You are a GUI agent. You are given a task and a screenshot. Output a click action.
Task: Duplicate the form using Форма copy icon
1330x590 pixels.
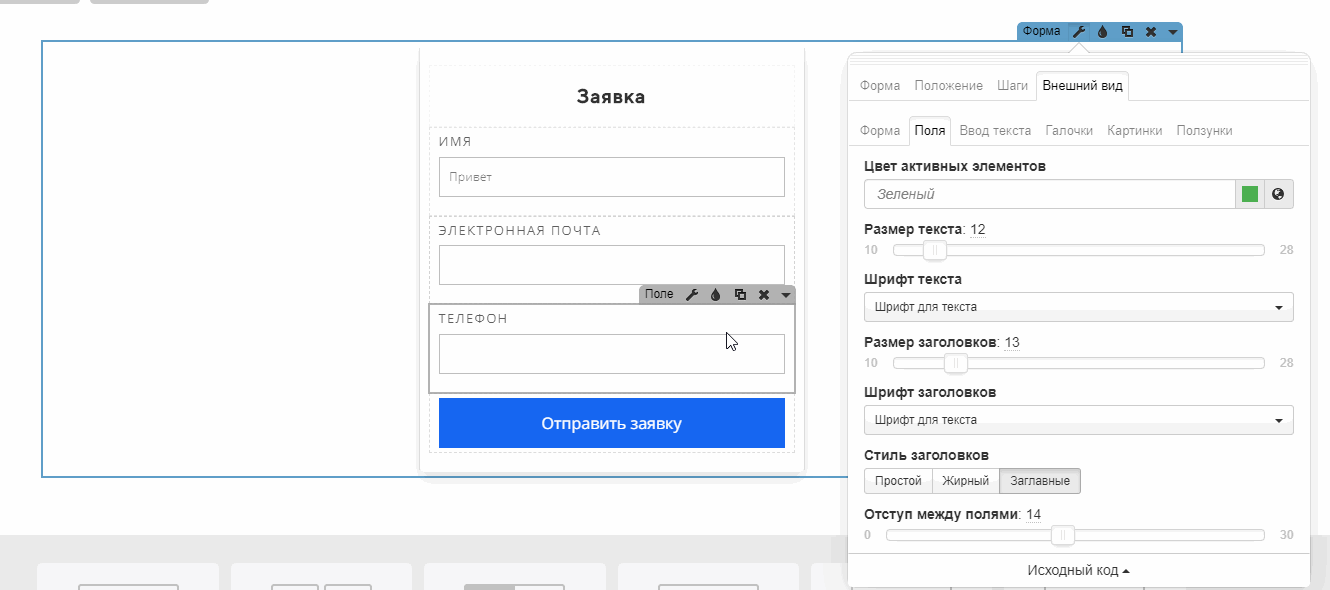pos(1127,32)
